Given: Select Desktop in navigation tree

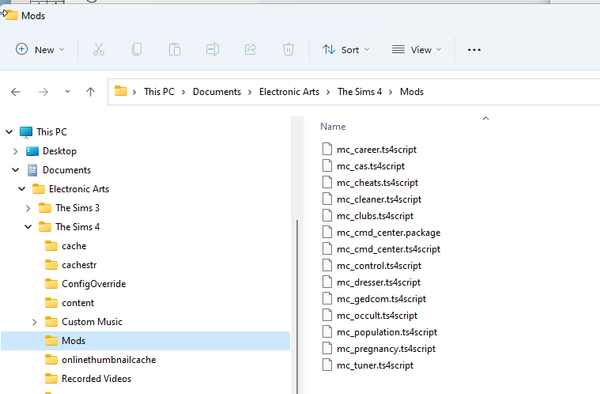Looking at the screenshot, I should [59, 151].
